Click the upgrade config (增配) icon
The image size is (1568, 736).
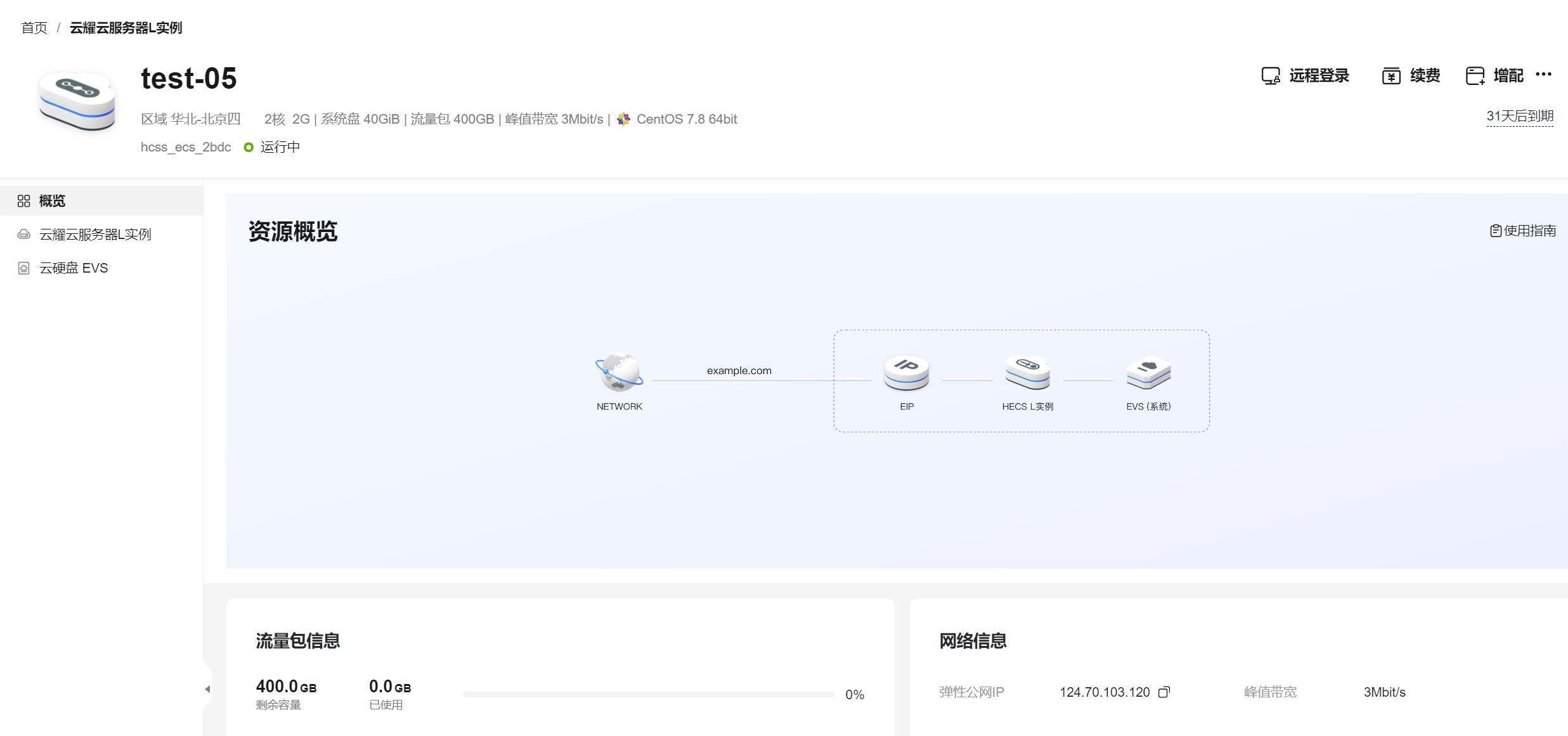[x=1475, y=76]
